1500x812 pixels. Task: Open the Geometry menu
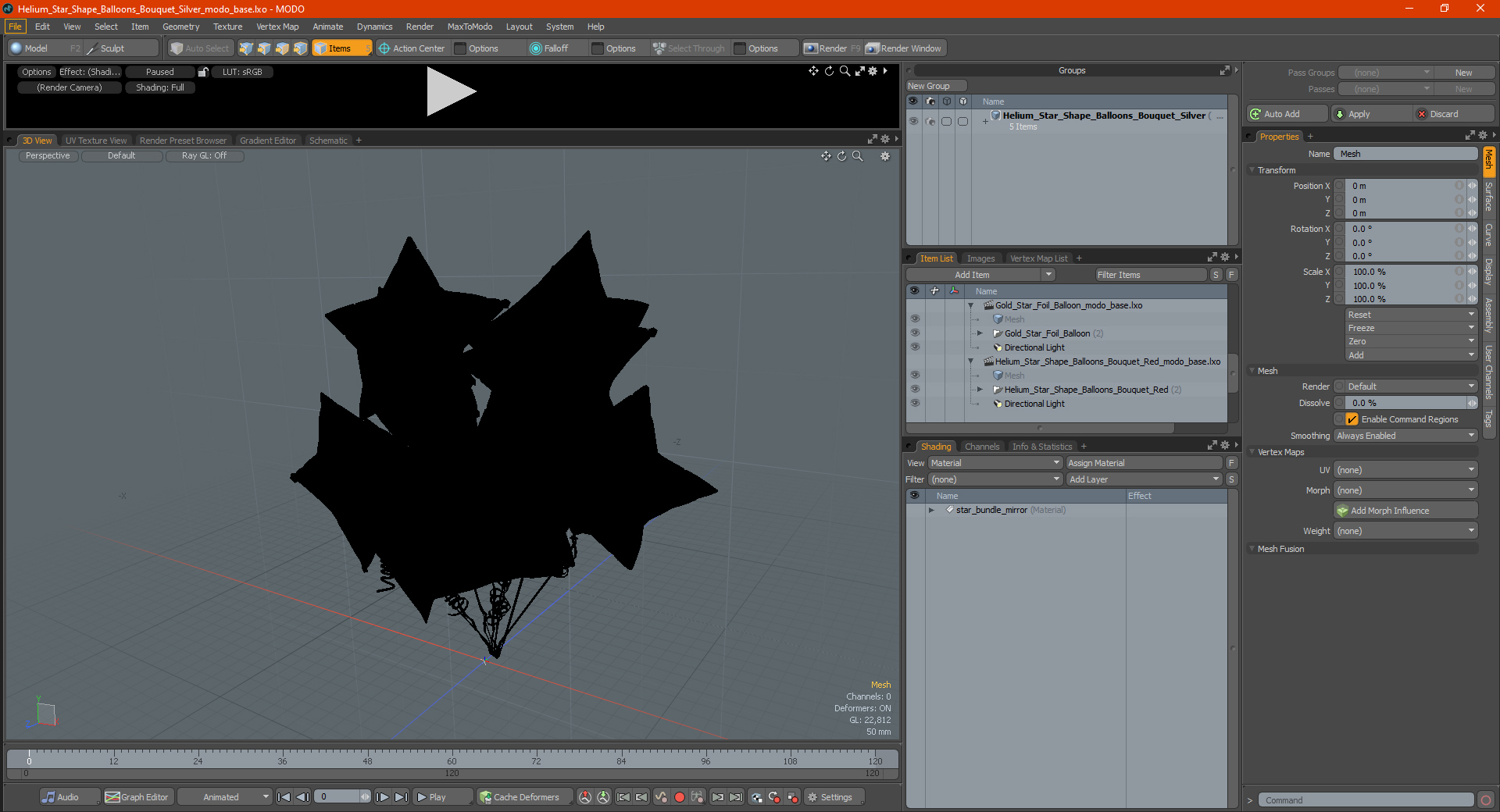point(180,27)
